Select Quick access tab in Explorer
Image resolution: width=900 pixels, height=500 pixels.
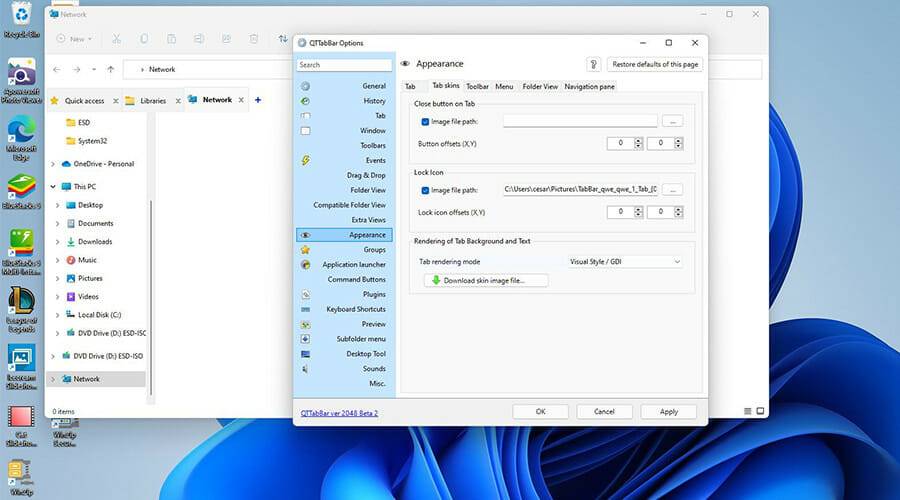click(x=84, y=100)
